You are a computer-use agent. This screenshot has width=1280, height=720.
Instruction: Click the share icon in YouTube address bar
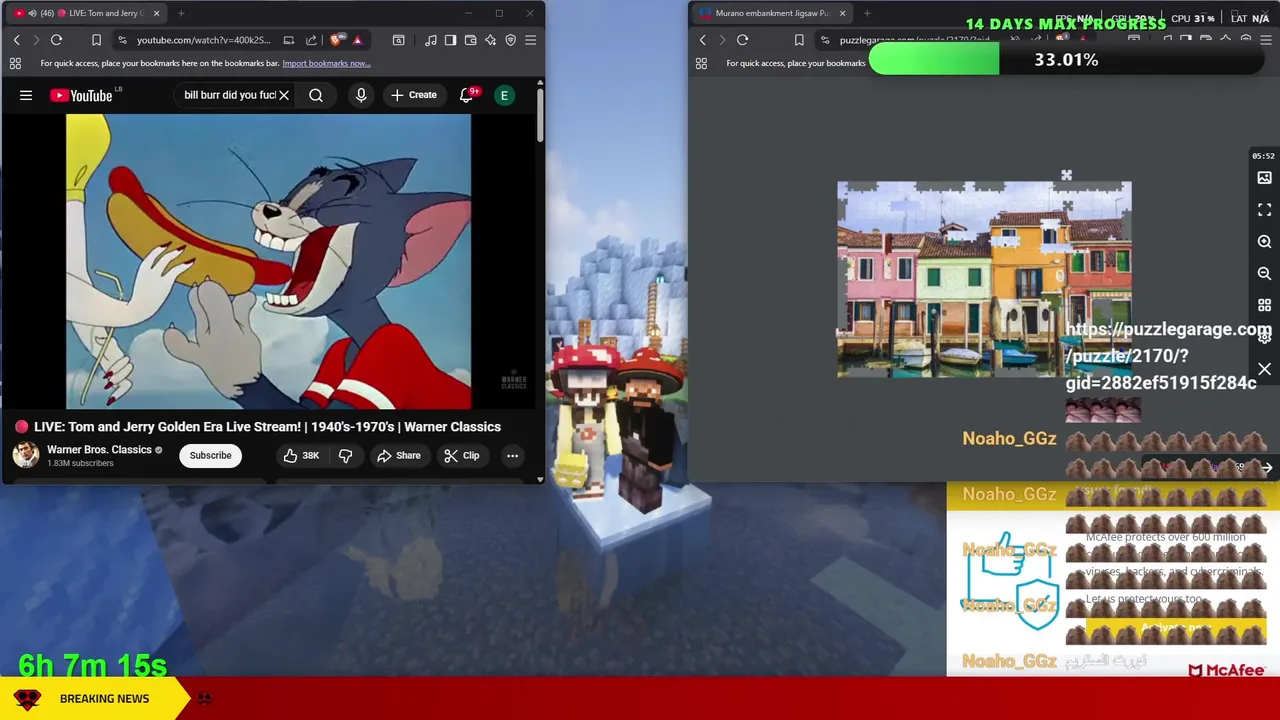click(311, 40)
